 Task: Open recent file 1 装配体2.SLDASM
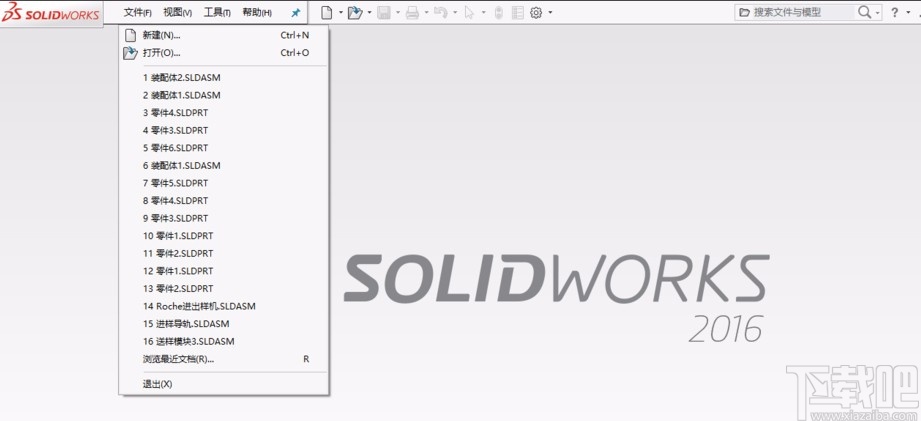(x=224, y=78)
